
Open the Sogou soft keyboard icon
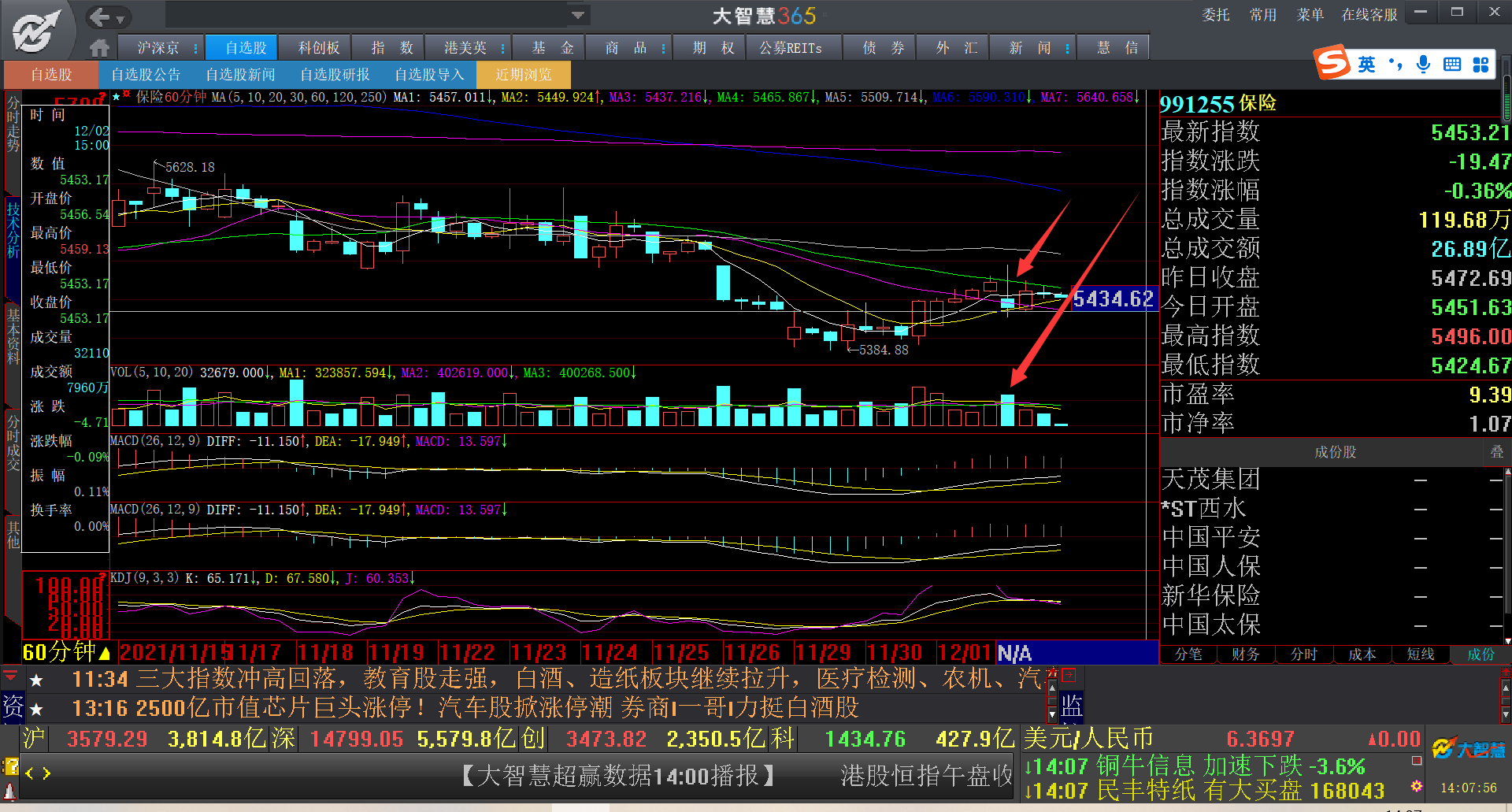click(1452, 65)
